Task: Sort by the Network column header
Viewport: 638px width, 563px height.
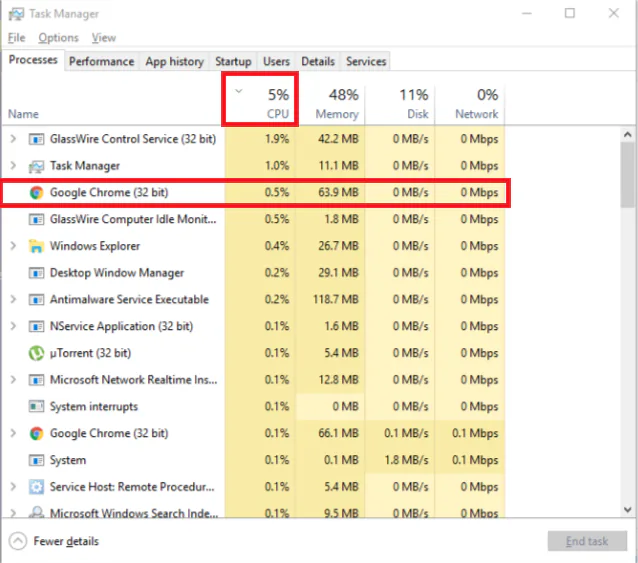Action: [x=470, y=104]
